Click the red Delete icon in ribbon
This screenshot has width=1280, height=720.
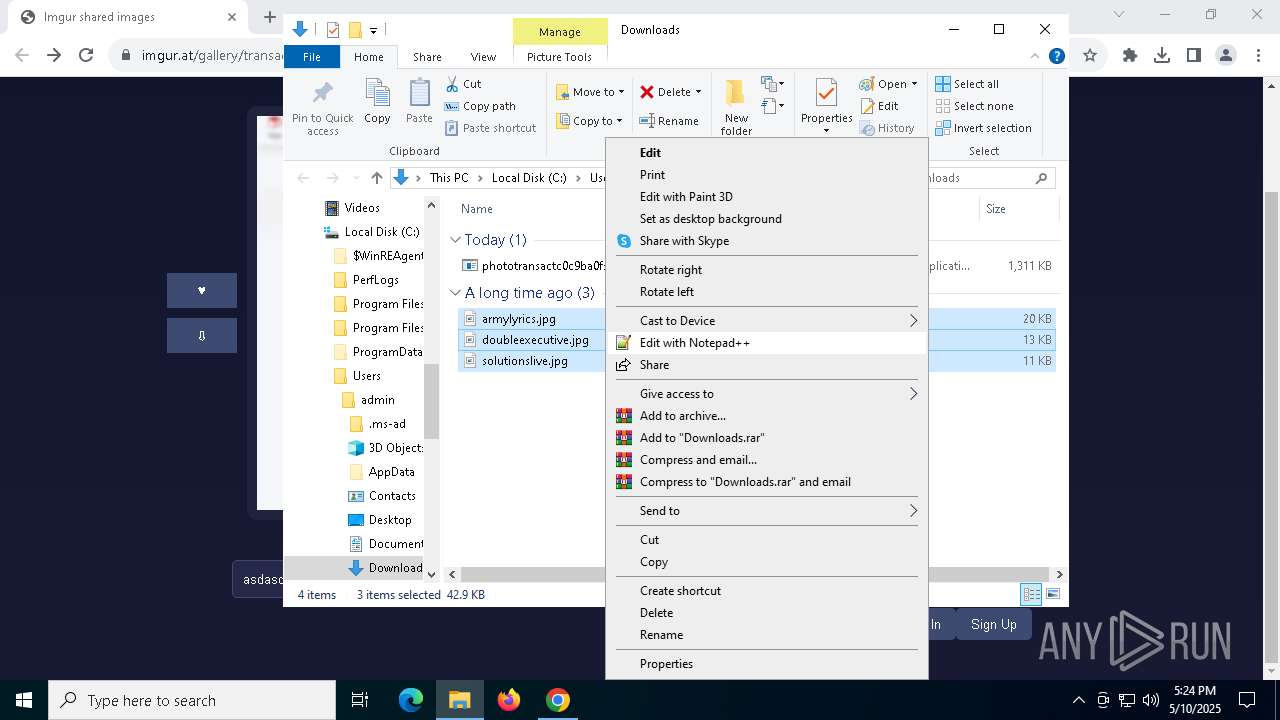[647, 92]
